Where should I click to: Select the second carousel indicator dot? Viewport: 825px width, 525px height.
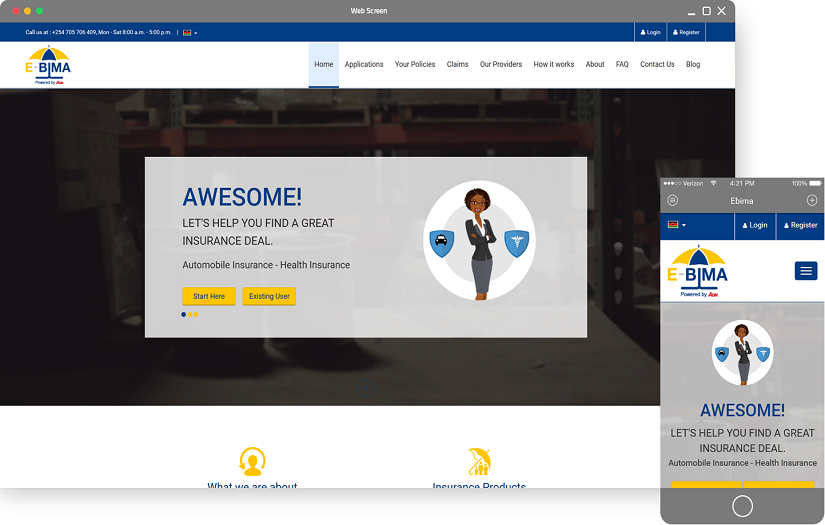coord(190,315)
